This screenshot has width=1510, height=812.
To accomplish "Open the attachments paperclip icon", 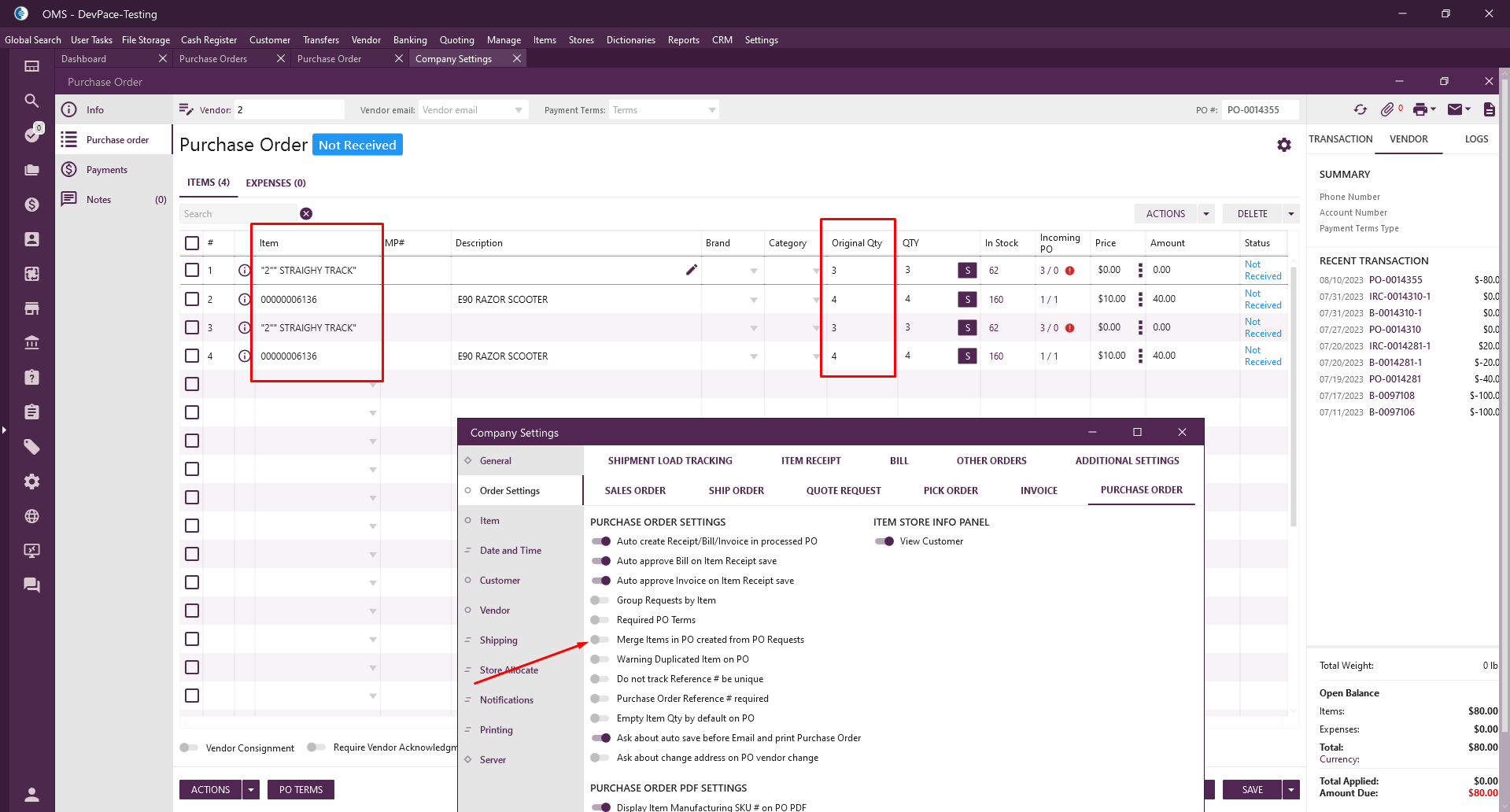I will (x=1387, y=110).
